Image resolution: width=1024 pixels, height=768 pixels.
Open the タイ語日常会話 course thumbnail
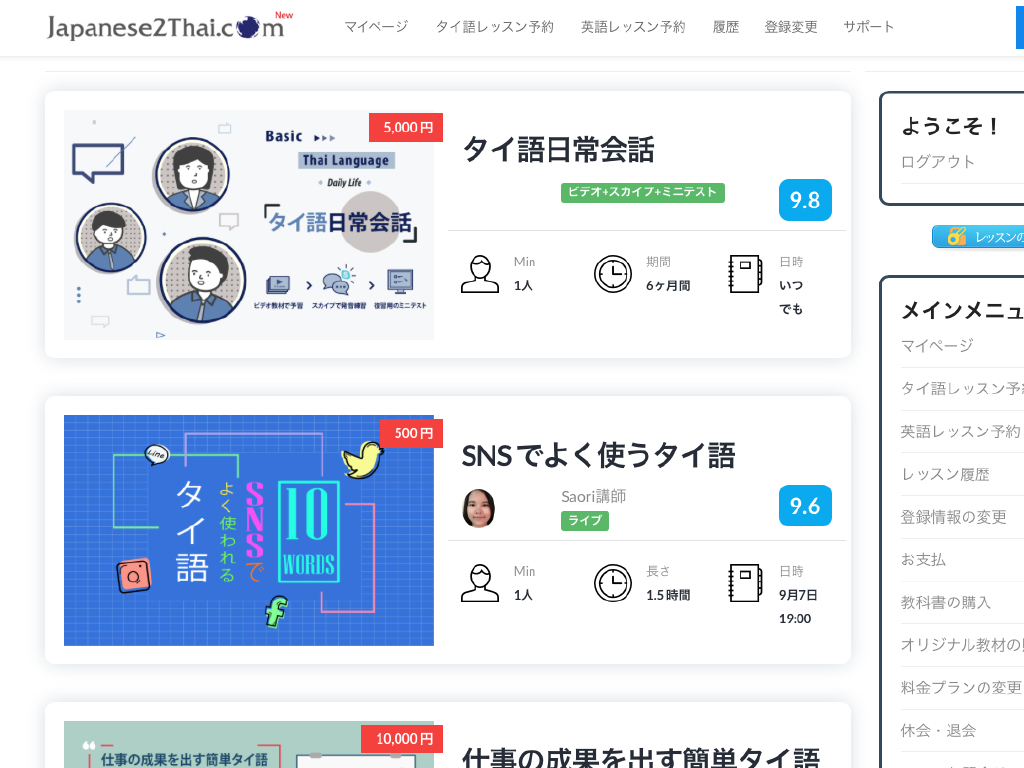(x=249, y=225)
